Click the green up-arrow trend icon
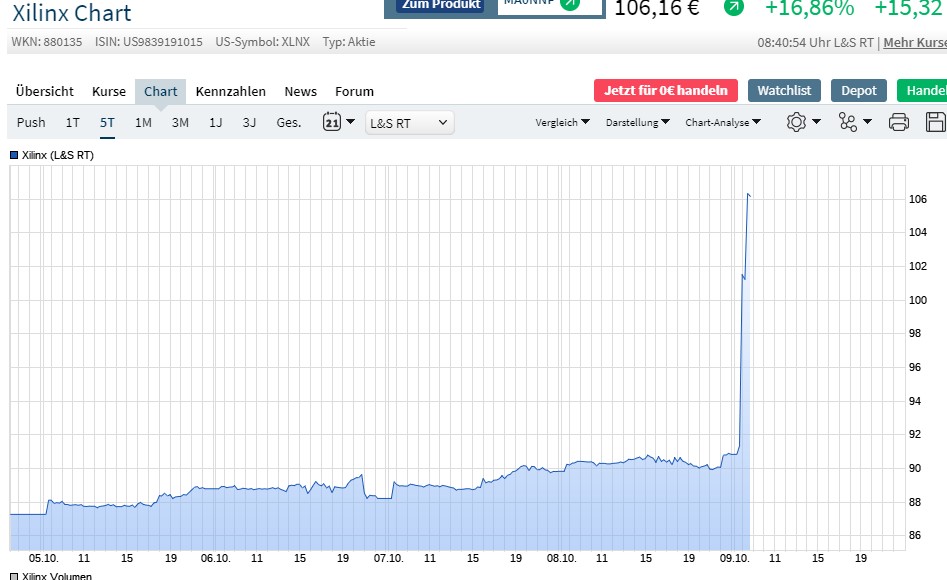This screenshot has width=947, height=580. [734, 7]
